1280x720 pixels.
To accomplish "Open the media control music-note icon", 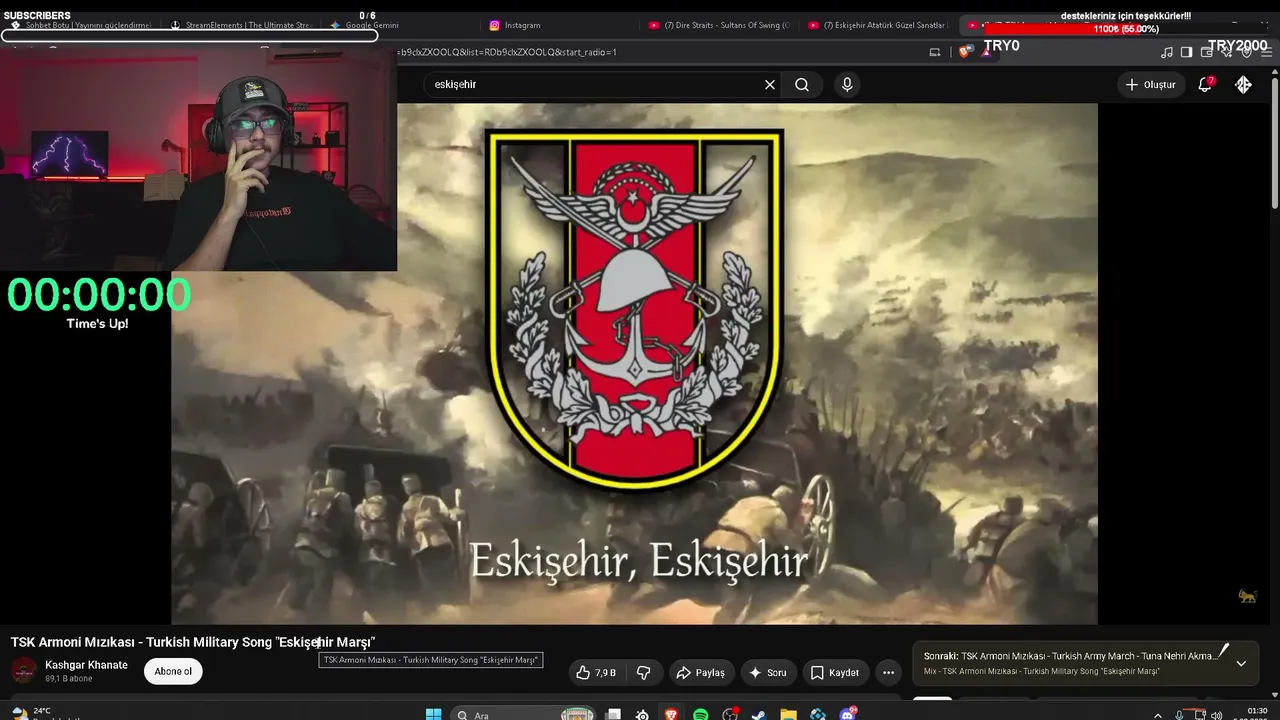I will point(1167,52).
